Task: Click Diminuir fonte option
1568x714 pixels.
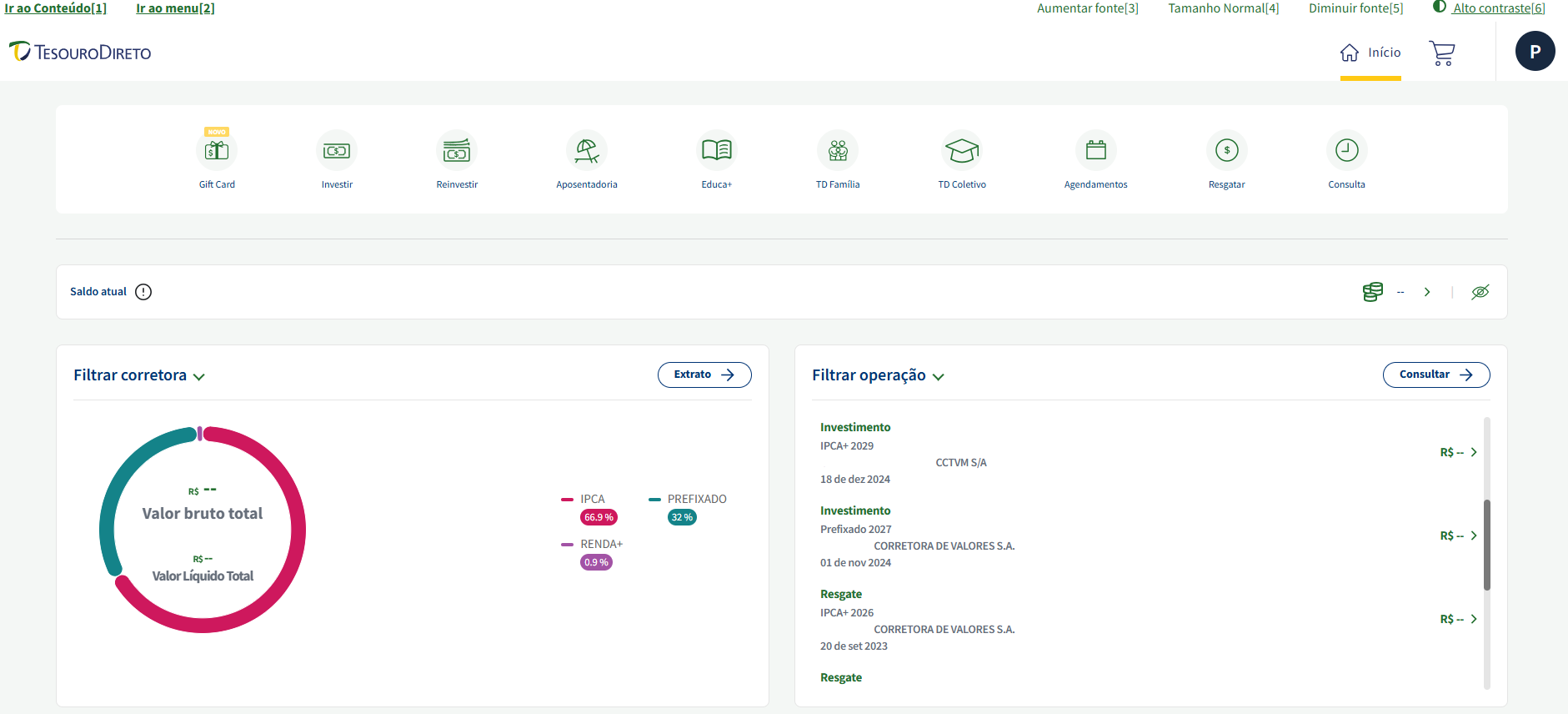Action: 1356,8
